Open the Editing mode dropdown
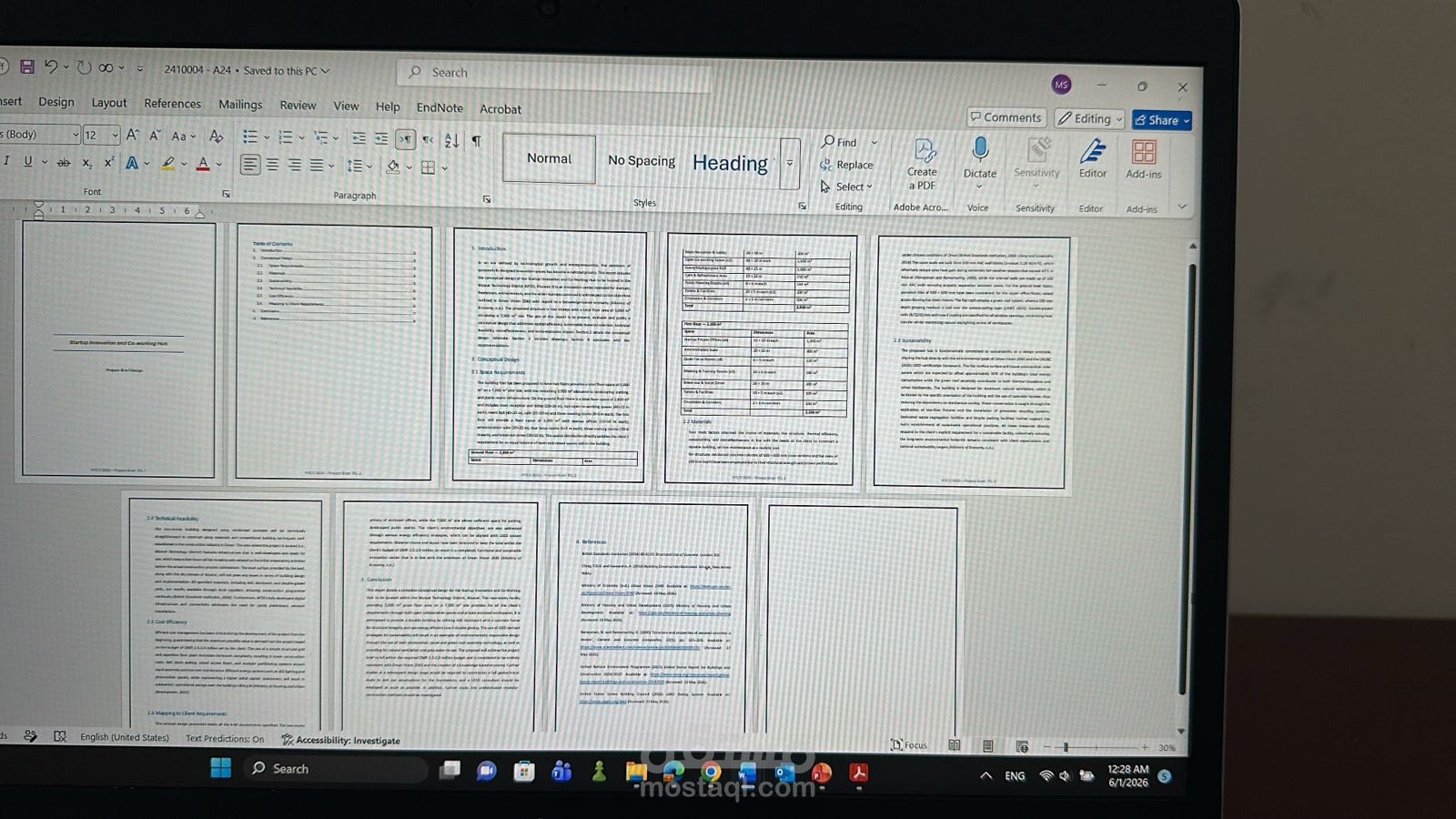 point(1090,118)
